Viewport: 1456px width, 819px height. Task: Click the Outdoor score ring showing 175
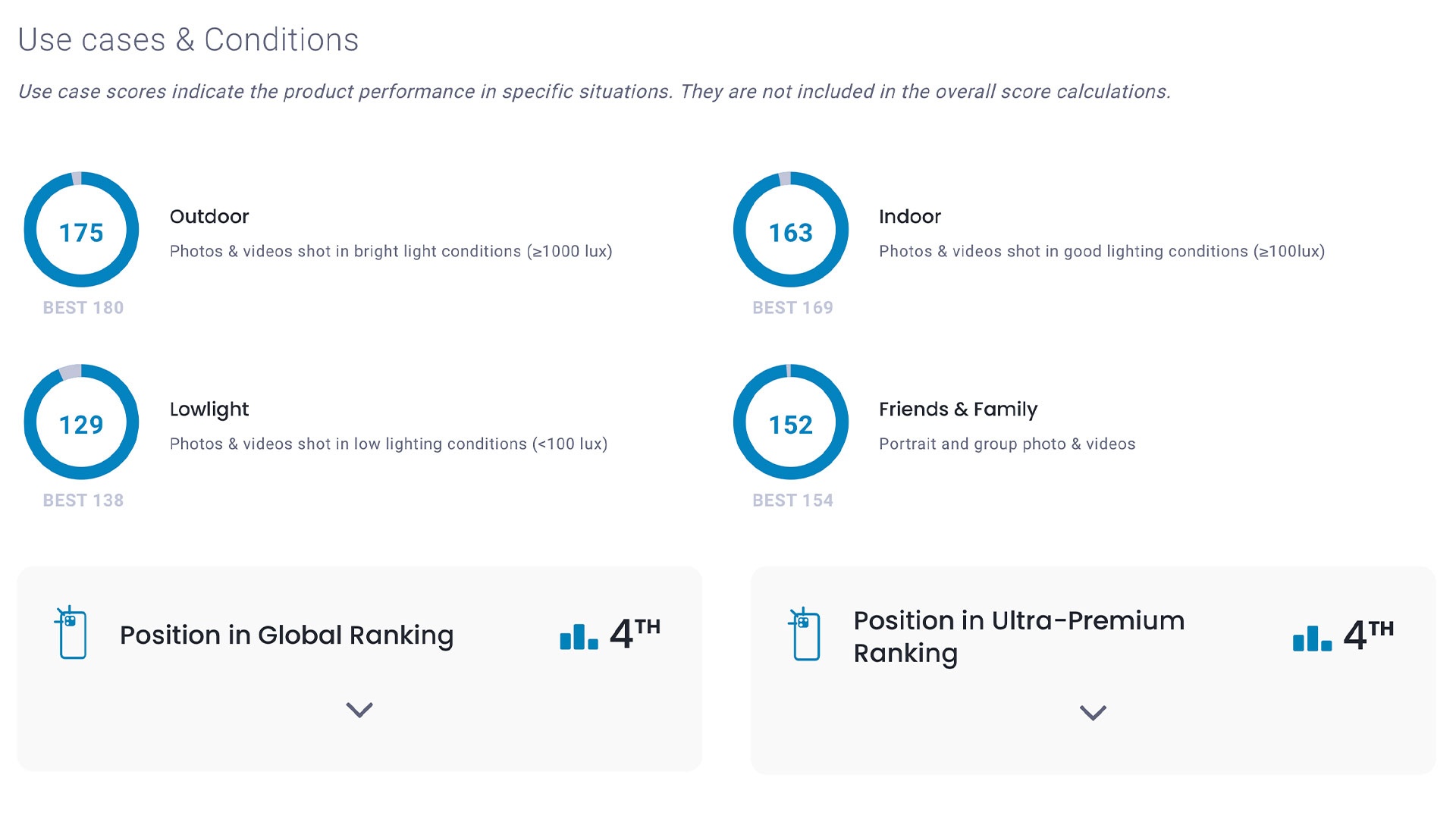pyautogui.click(x=81, y=230)
